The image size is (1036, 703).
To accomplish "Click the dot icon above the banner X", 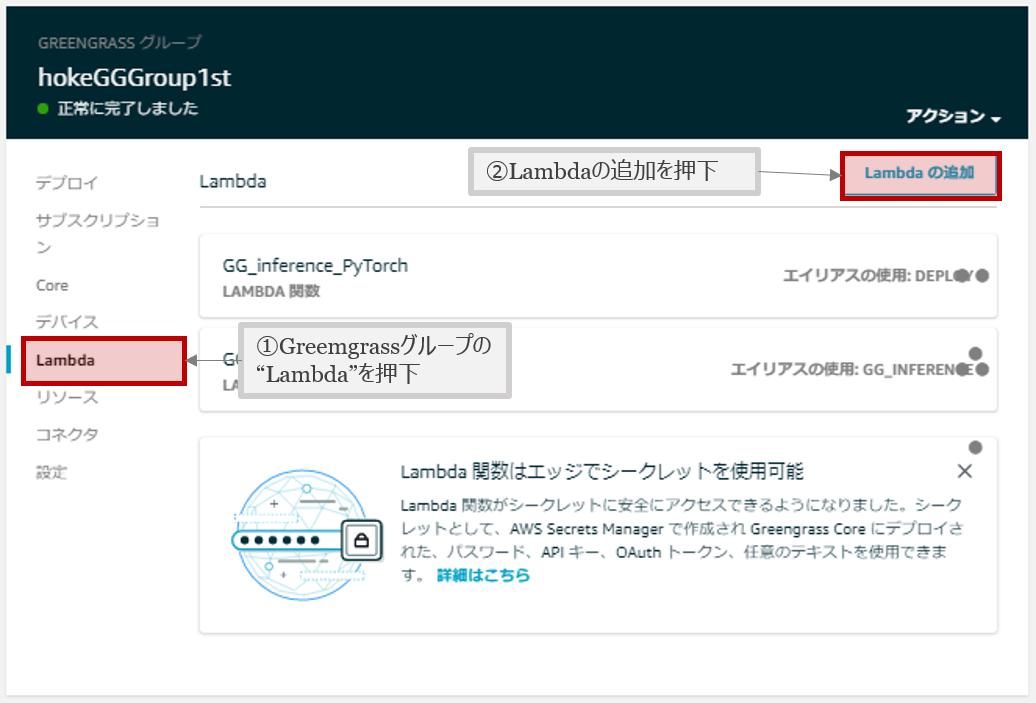I will click(x=975, y=447).
